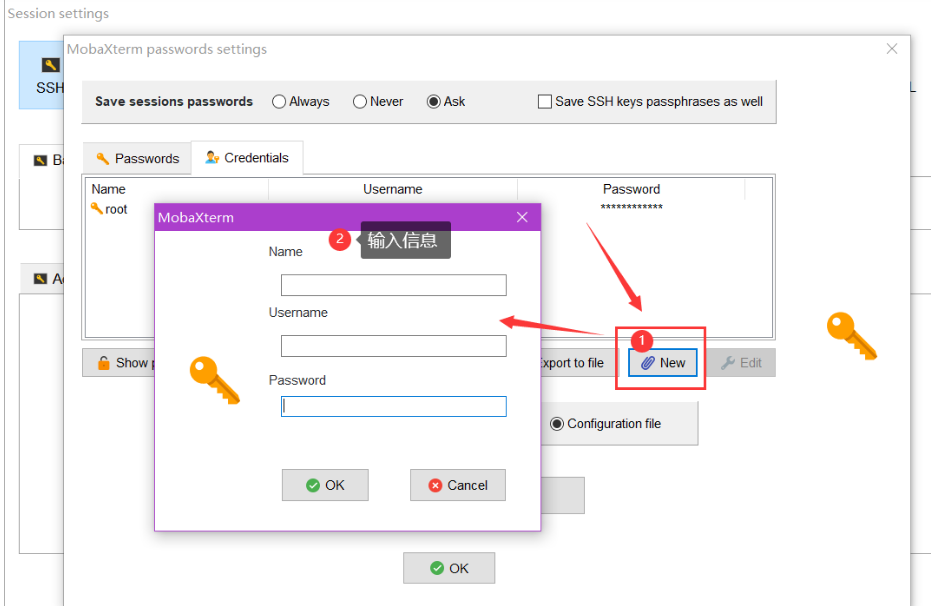The height and width of the screenshot is (606, 931).
Task: Click the Password column header
Action: click(x=631, y=189)
